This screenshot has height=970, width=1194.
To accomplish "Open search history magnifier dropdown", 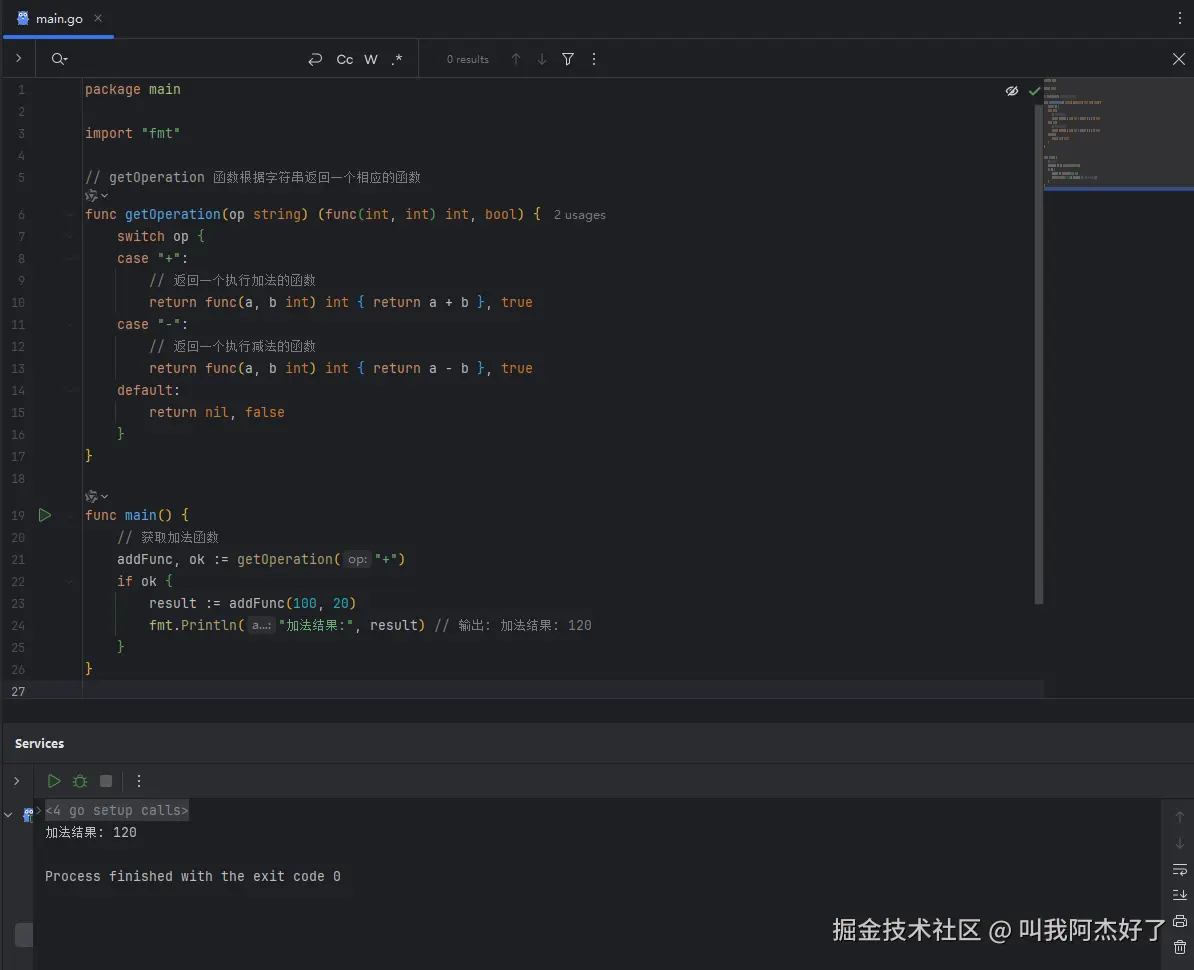I will tap(59, 59).
